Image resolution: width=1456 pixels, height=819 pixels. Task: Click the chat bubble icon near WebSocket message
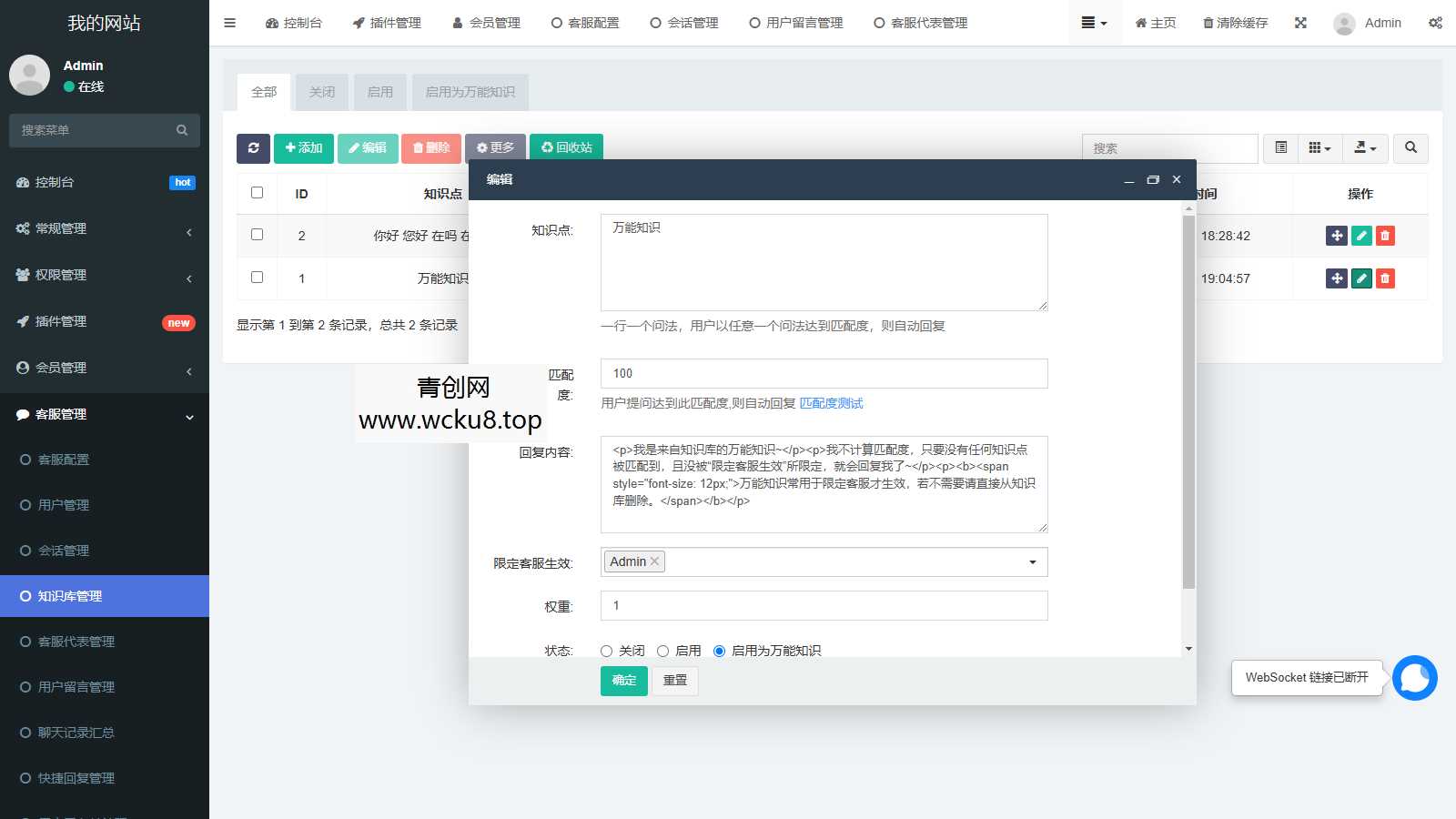click(x=1414, y=677)
